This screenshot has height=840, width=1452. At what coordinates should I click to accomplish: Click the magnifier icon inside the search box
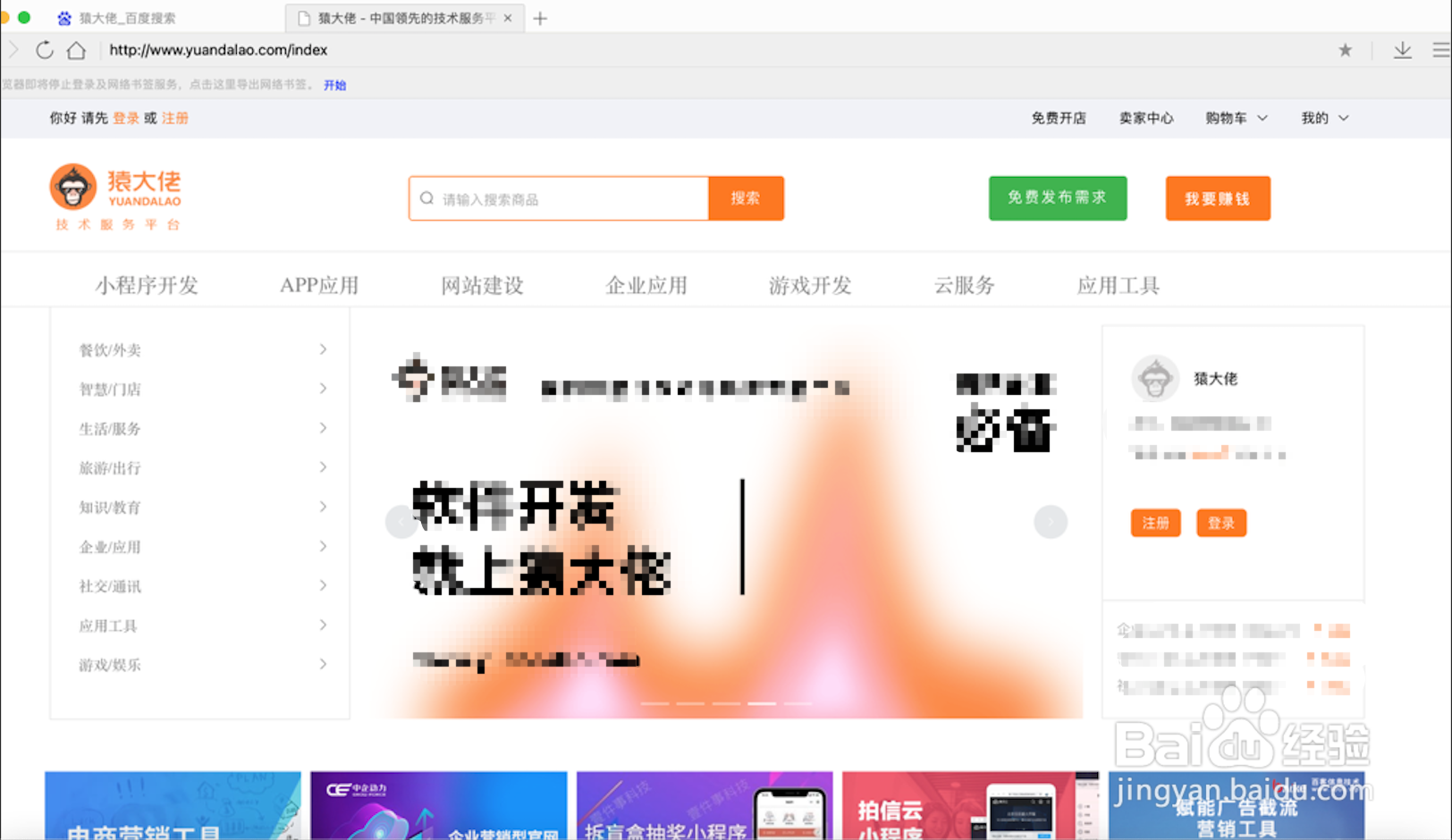click(426, 198)
